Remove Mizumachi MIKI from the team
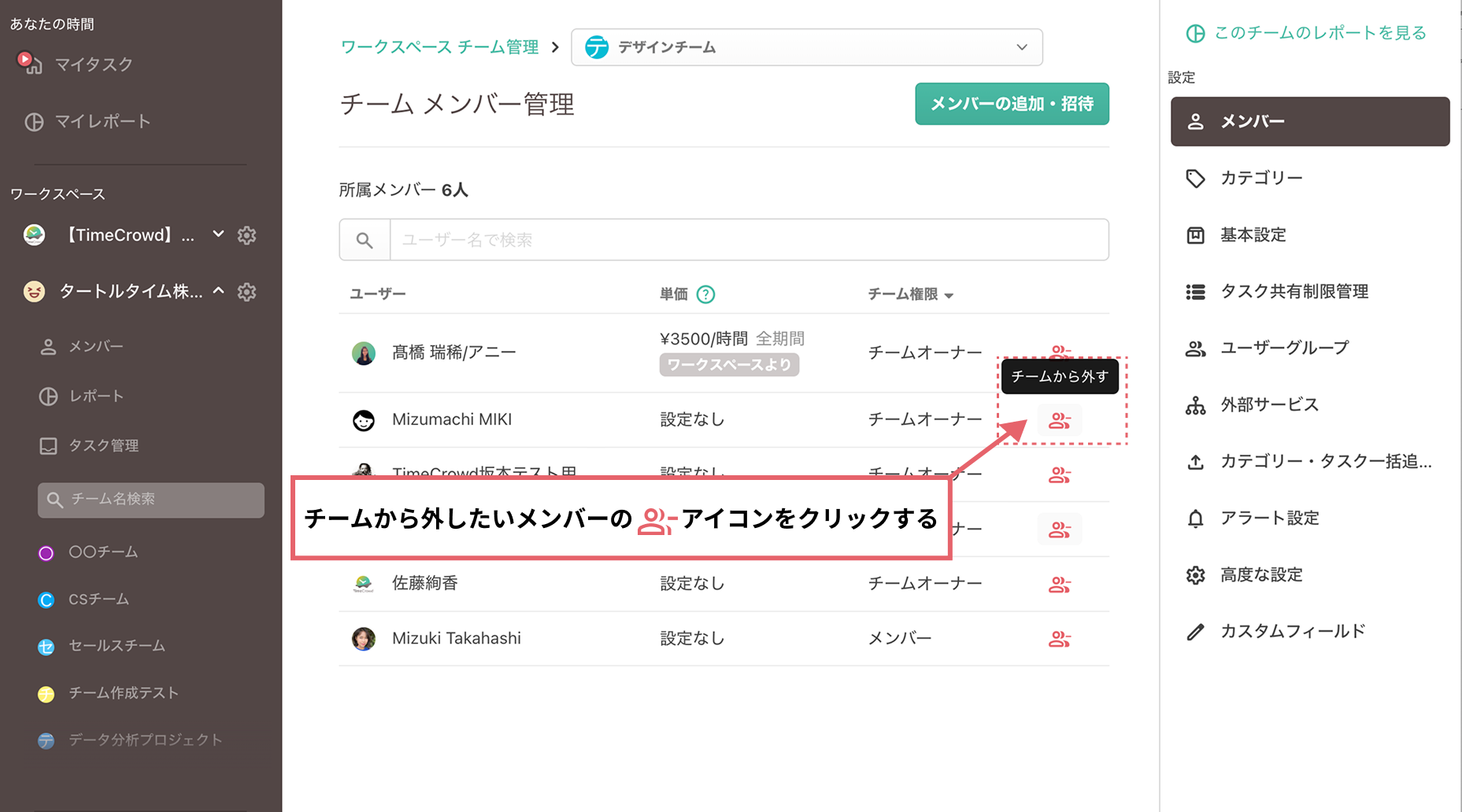 coord(1060,420)
